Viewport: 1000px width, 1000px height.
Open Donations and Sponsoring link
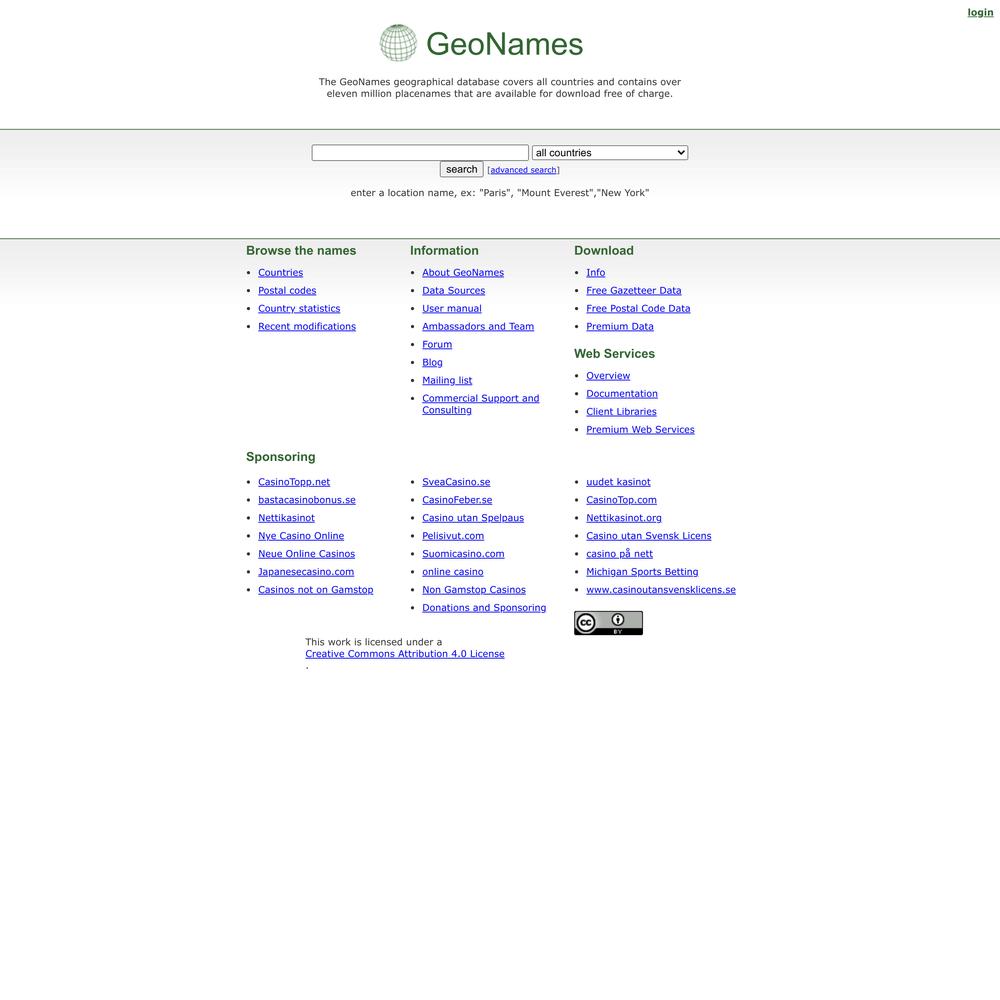pyautogui.click(x=484, y=607)
